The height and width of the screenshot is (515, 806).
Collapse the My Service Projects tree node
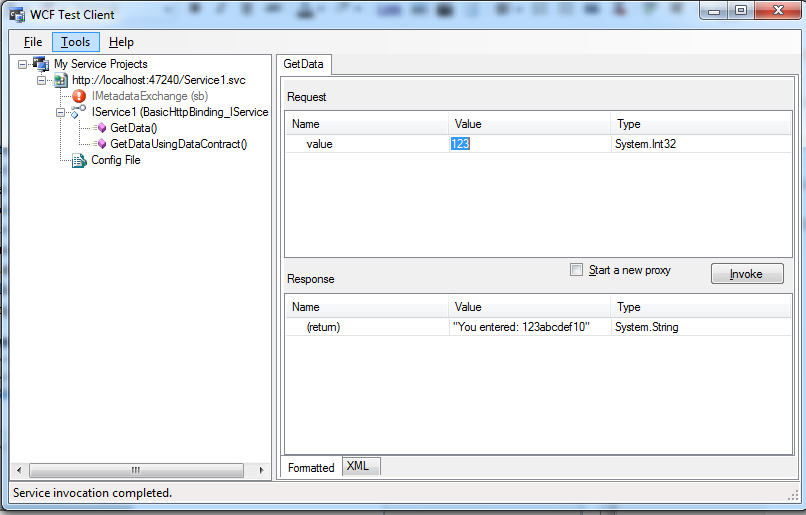pyautogui.click(x=23, y=64)
